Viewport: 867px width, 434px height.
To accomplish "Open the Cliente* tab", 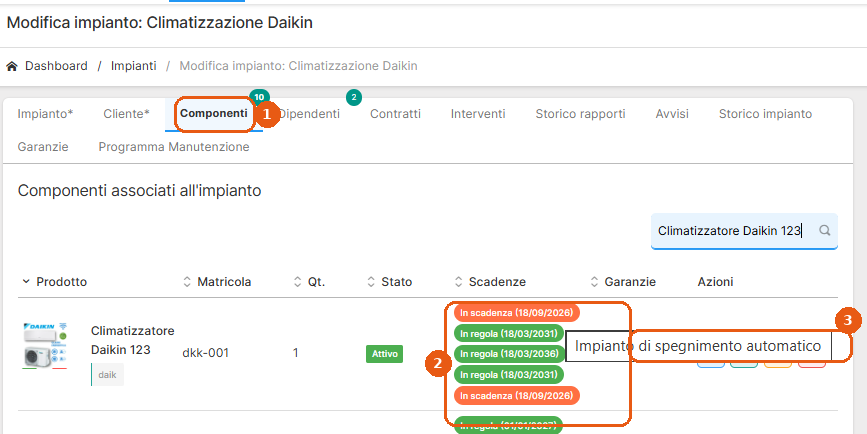I will (127, 114).
